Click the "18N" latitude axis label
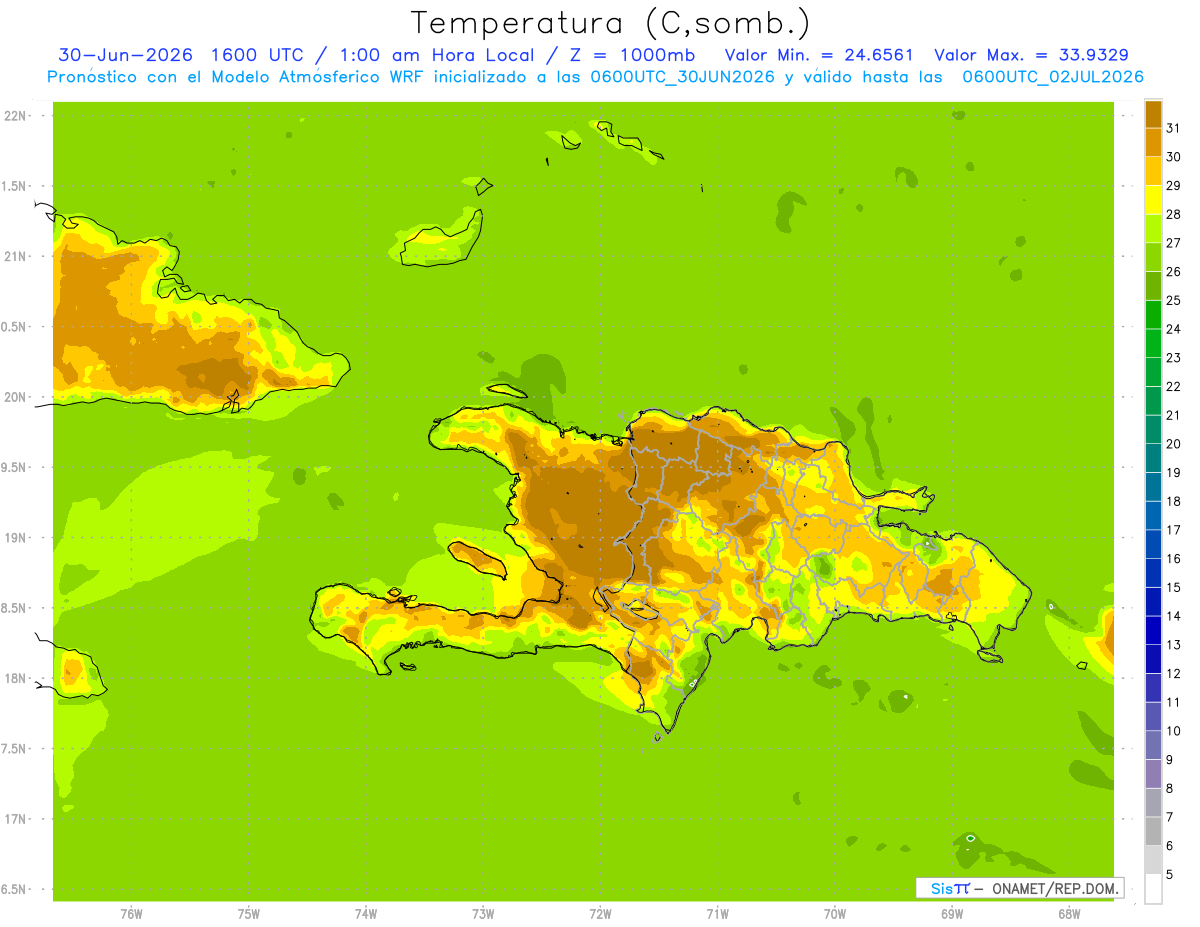The width and height of the screenshot is (1200, 927). point(15,679)
